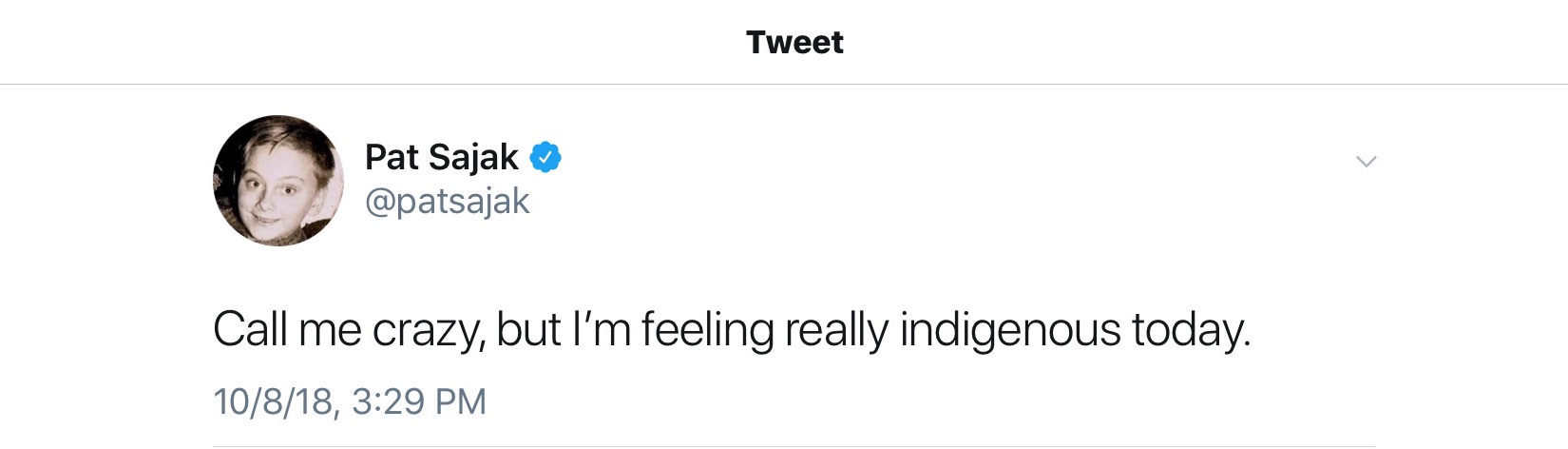
Task: Click the first name "Pat" in display name
Action: pos(392,157)
